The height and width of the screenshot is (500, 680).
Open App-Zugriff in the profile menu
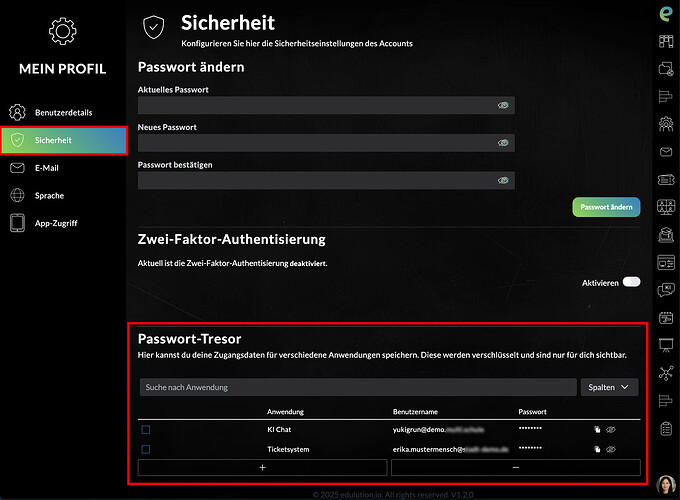tap(63, 223)
